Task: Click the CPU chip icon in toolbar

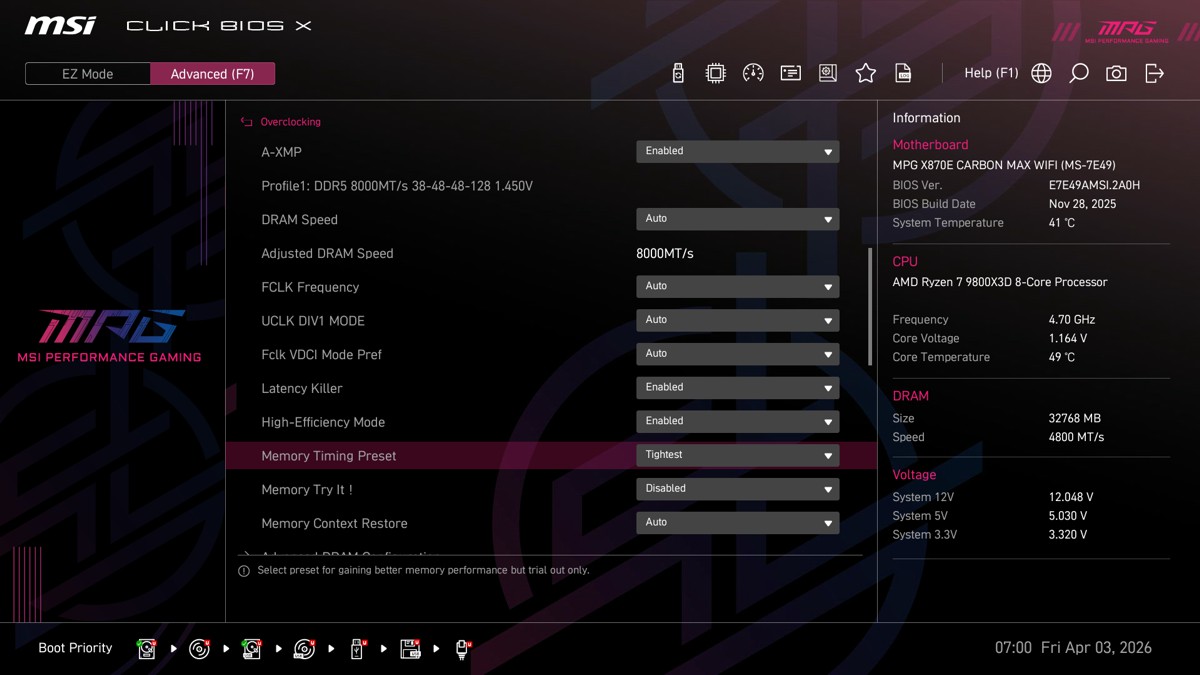Action: 716,73
